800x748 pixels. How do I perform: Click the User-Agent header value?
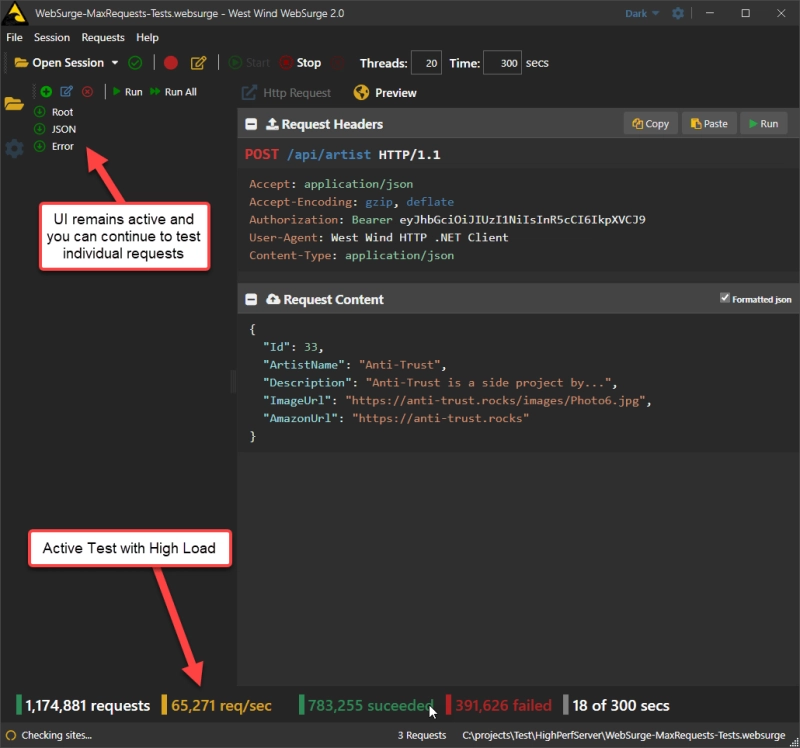click(x=419, y=238)
